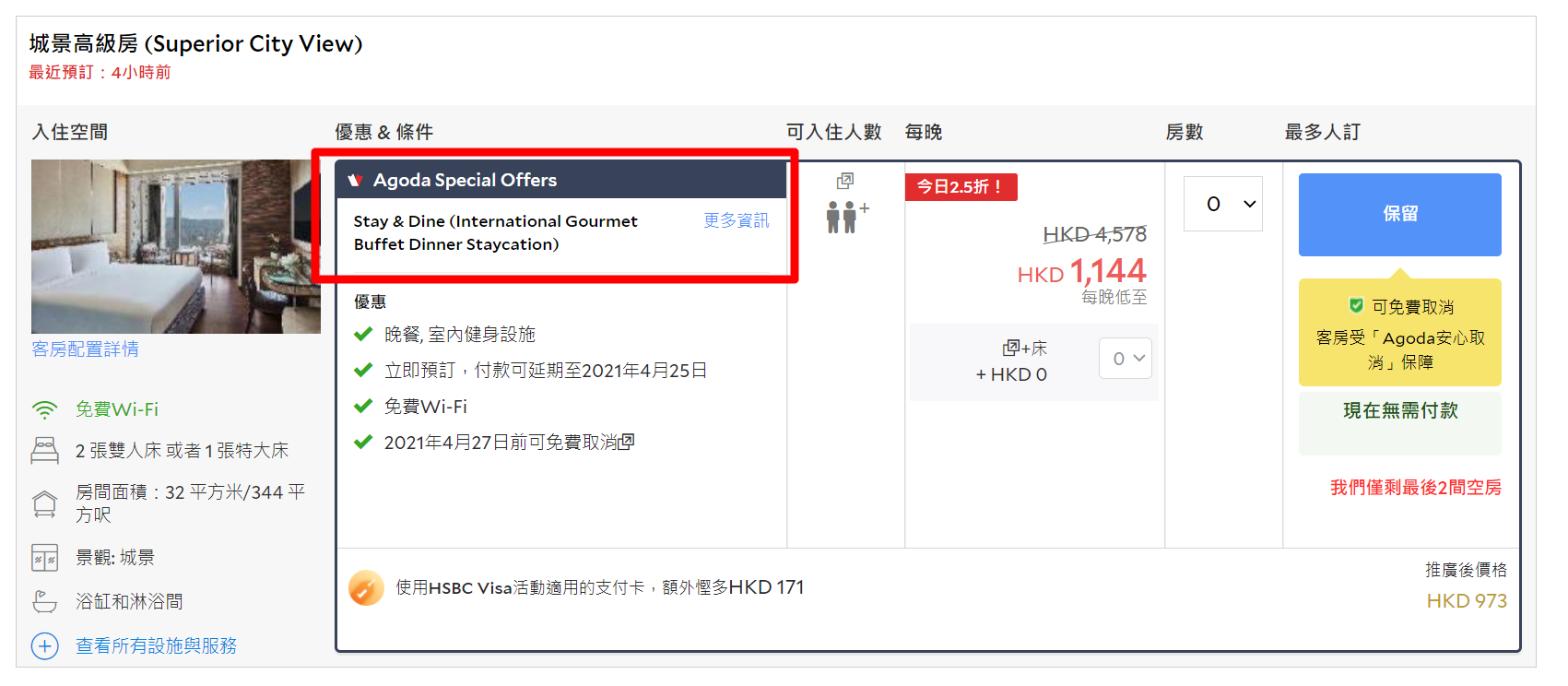Viewport: 1568px width, 686px height.
Task: Click the city view window icon
Action: [44, 558]
